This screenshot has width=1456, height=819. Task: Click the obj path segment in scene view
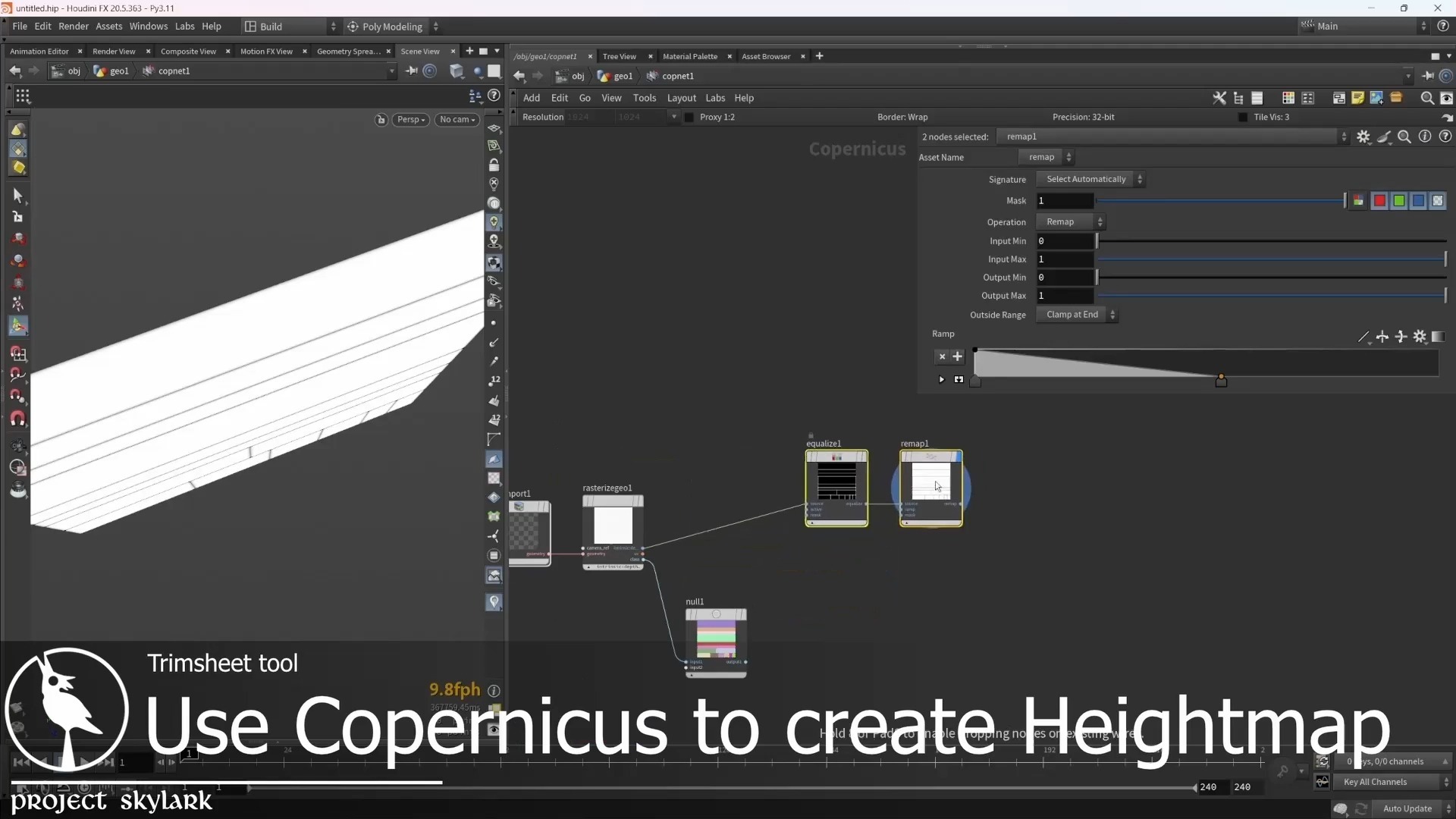click(x=67, y=71)
